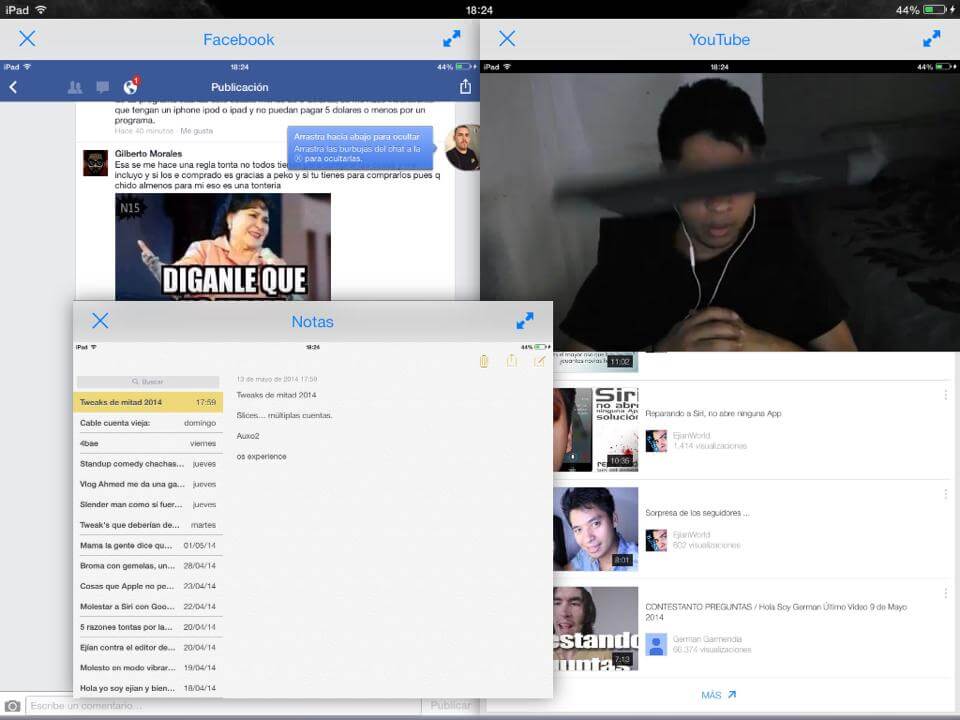This screenshot has width=960, height=720.
Task: Delete note with the trash icon
Action: (x=484, y=361)
